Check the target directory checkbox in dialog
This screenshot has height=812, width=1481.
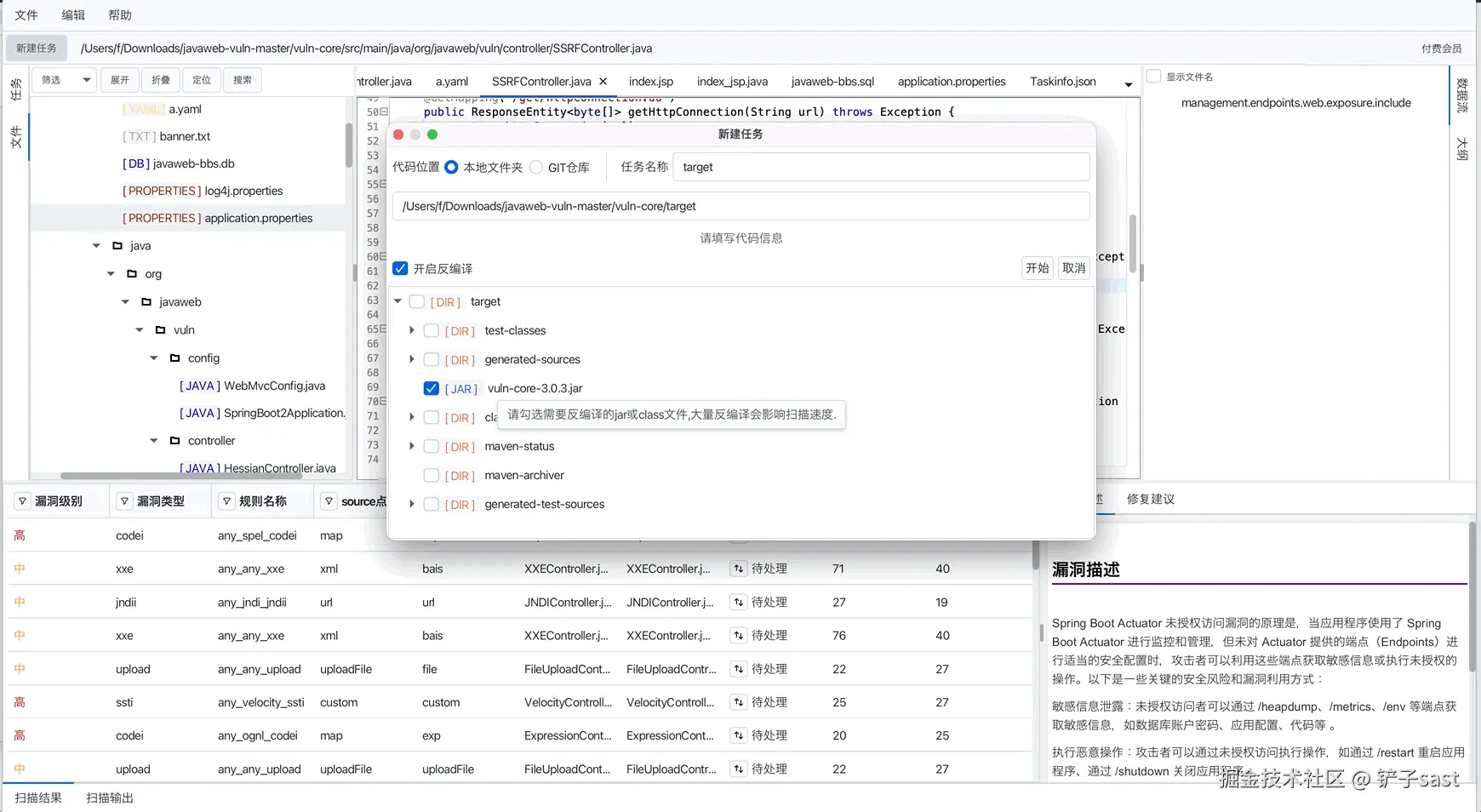(417, 301)
